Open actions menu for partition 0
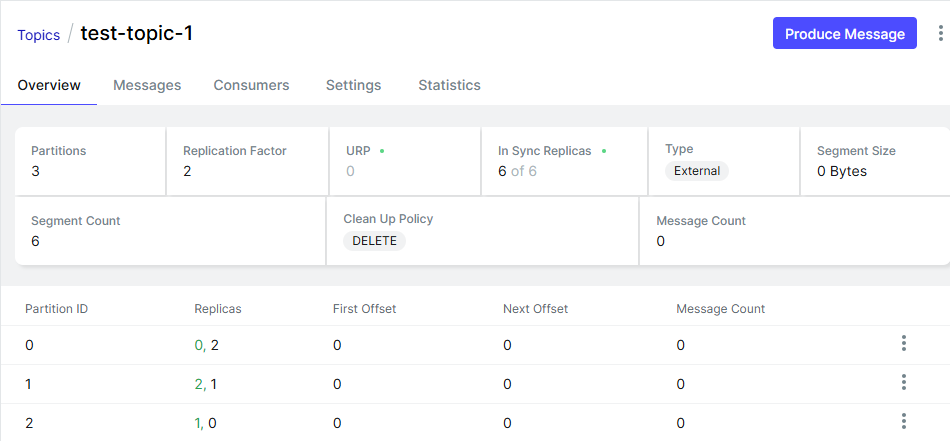 coord(904,344)
